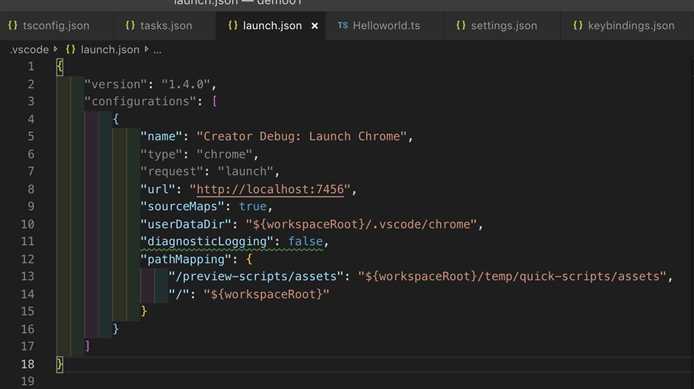Click the "configurations" key
The width and height of the screenshot is (694, 389).
tap(141, 101)
